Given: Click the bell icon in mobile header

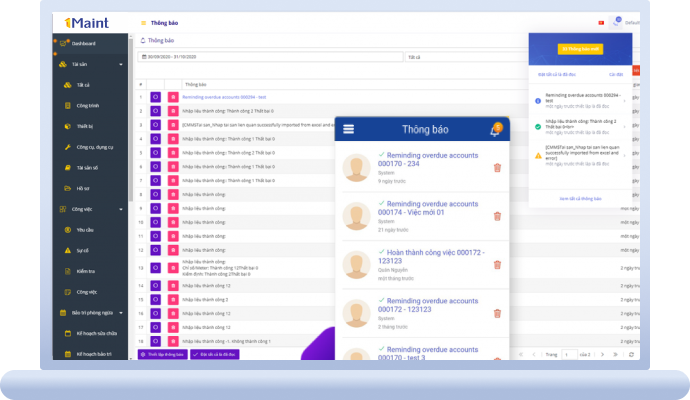Looking at the screenshot, I should [x=495, y=129].
